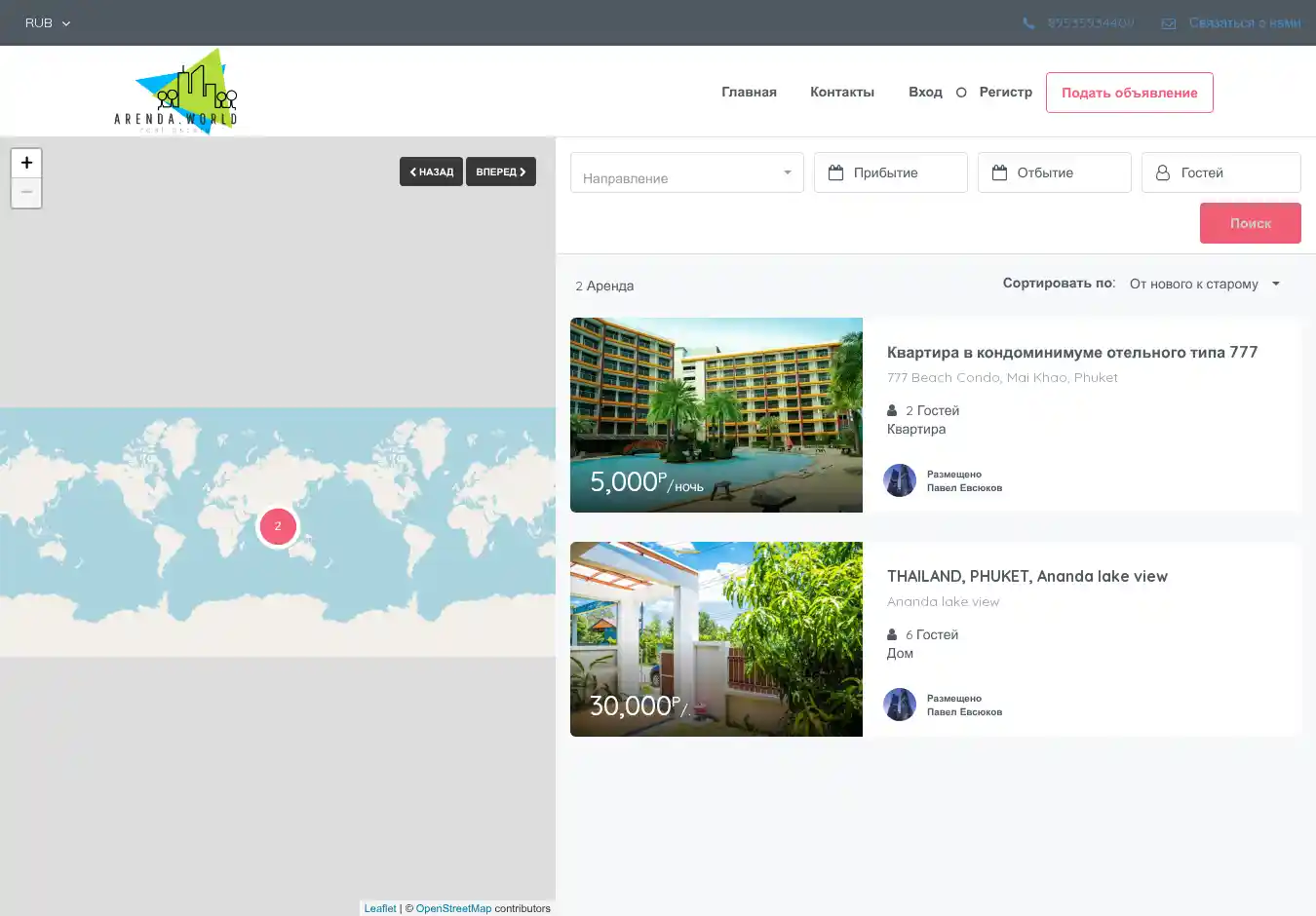Open host avatar on Ananda lake view listing
Image resolution: width=1316 pixels, height=916 pixels.
point(900,705)
